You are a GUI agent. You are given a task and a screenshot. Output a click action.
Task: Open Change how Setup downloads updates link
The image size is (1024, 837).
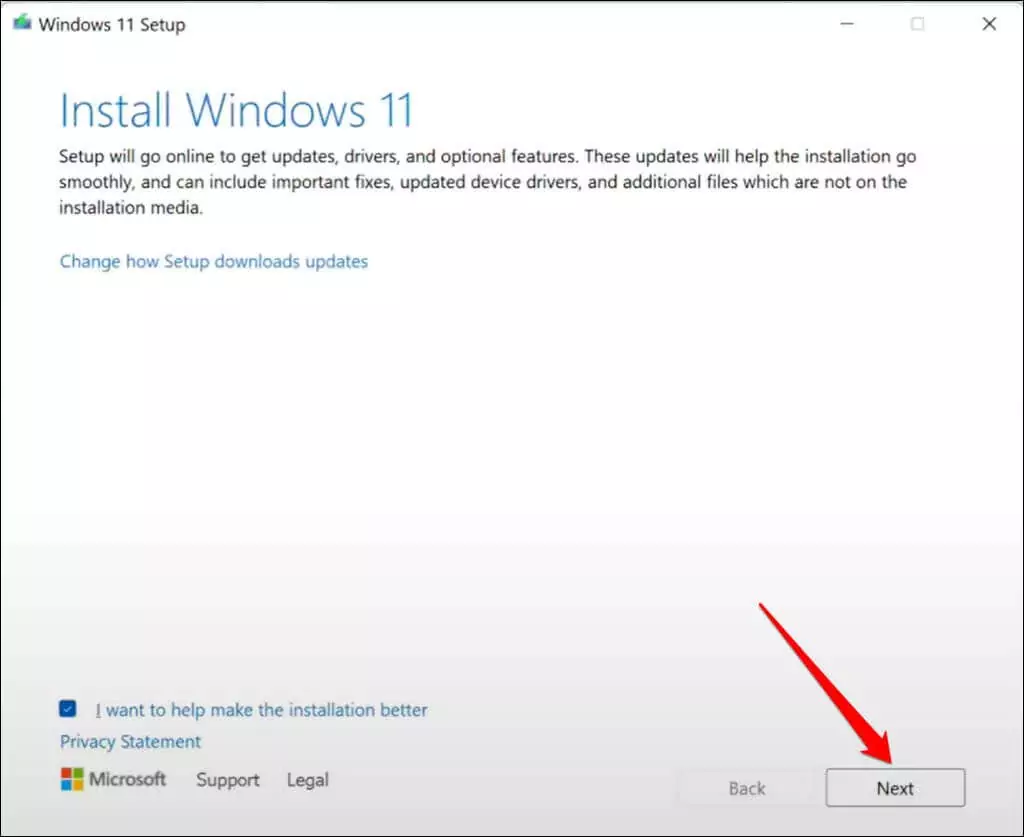[x=214, y=261]
